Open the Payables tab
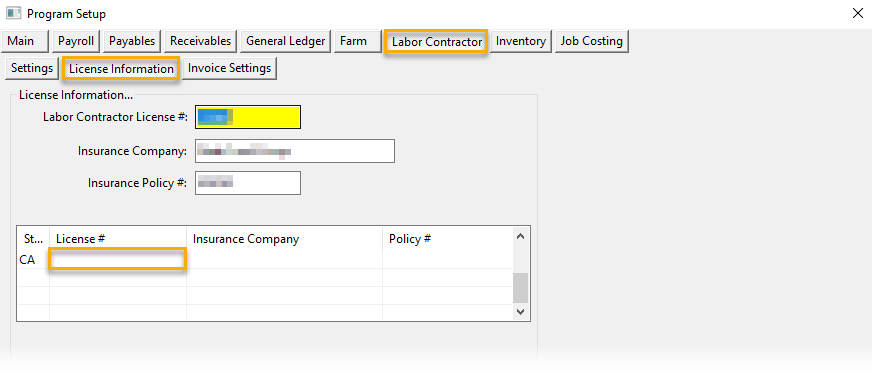Viewport: 872px width, 374px height. (x=132, y=41)
